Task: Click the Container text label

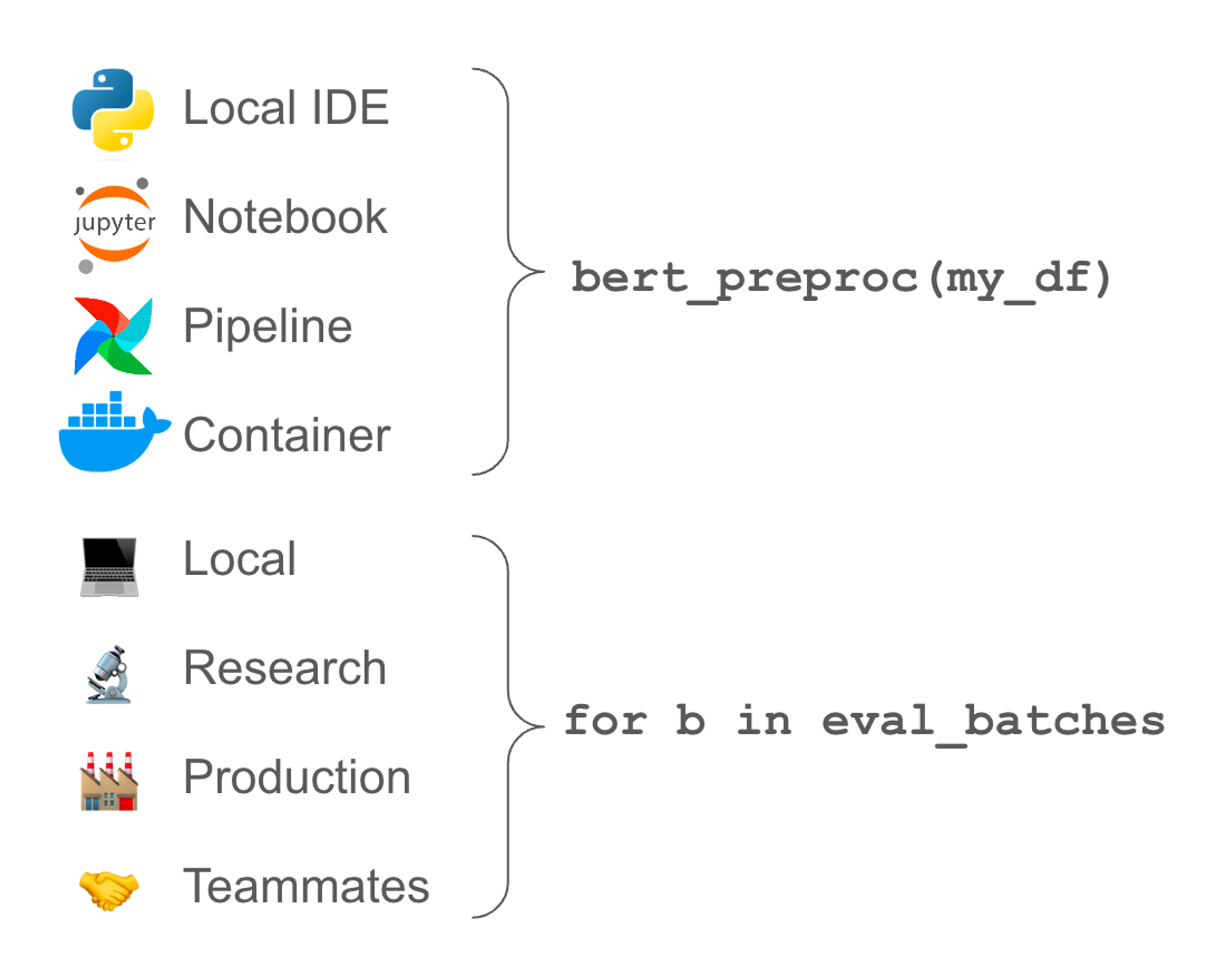Action: point(287,436)
